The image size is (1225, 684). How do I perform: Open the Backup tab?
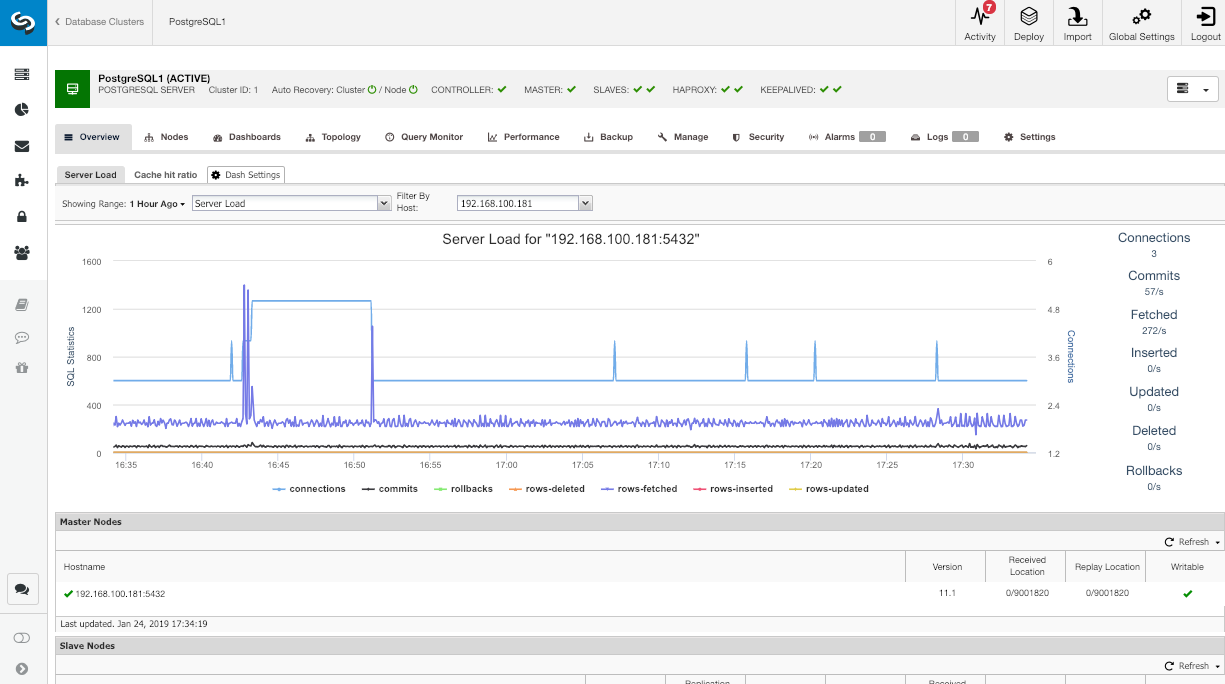[609, 137]
